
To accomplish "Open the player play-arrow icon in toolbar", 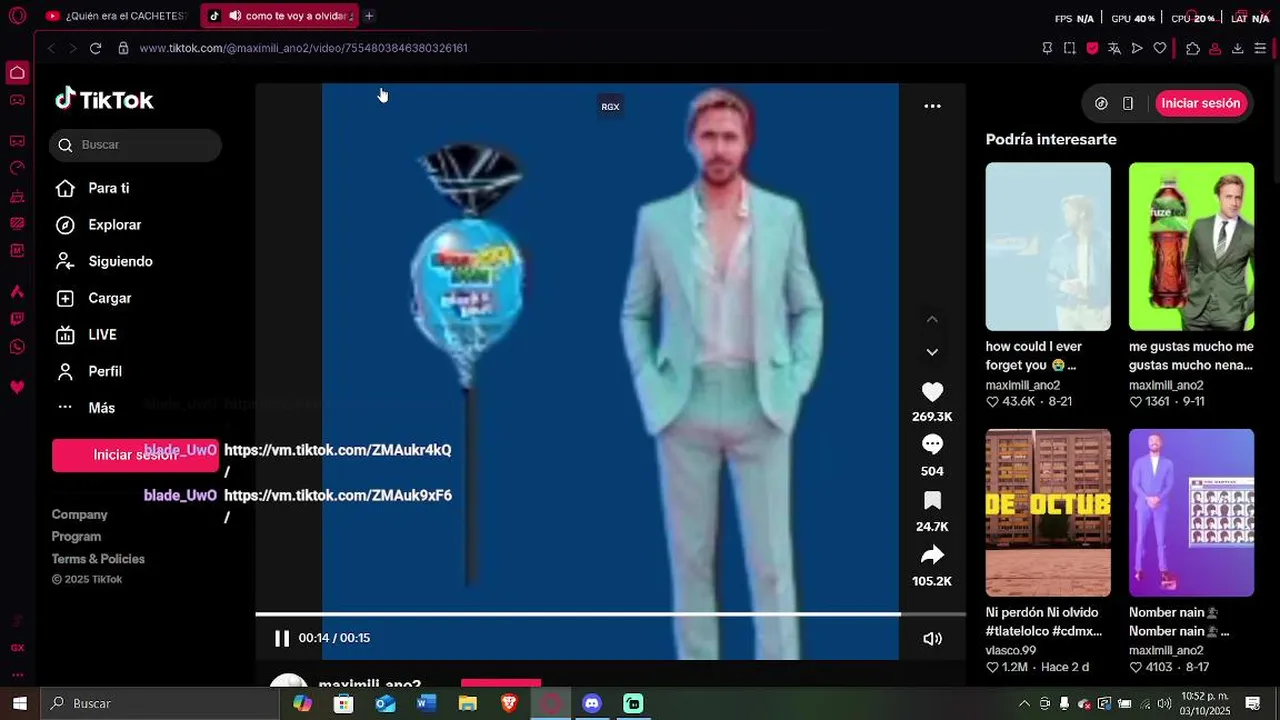I will [1137, 48].
